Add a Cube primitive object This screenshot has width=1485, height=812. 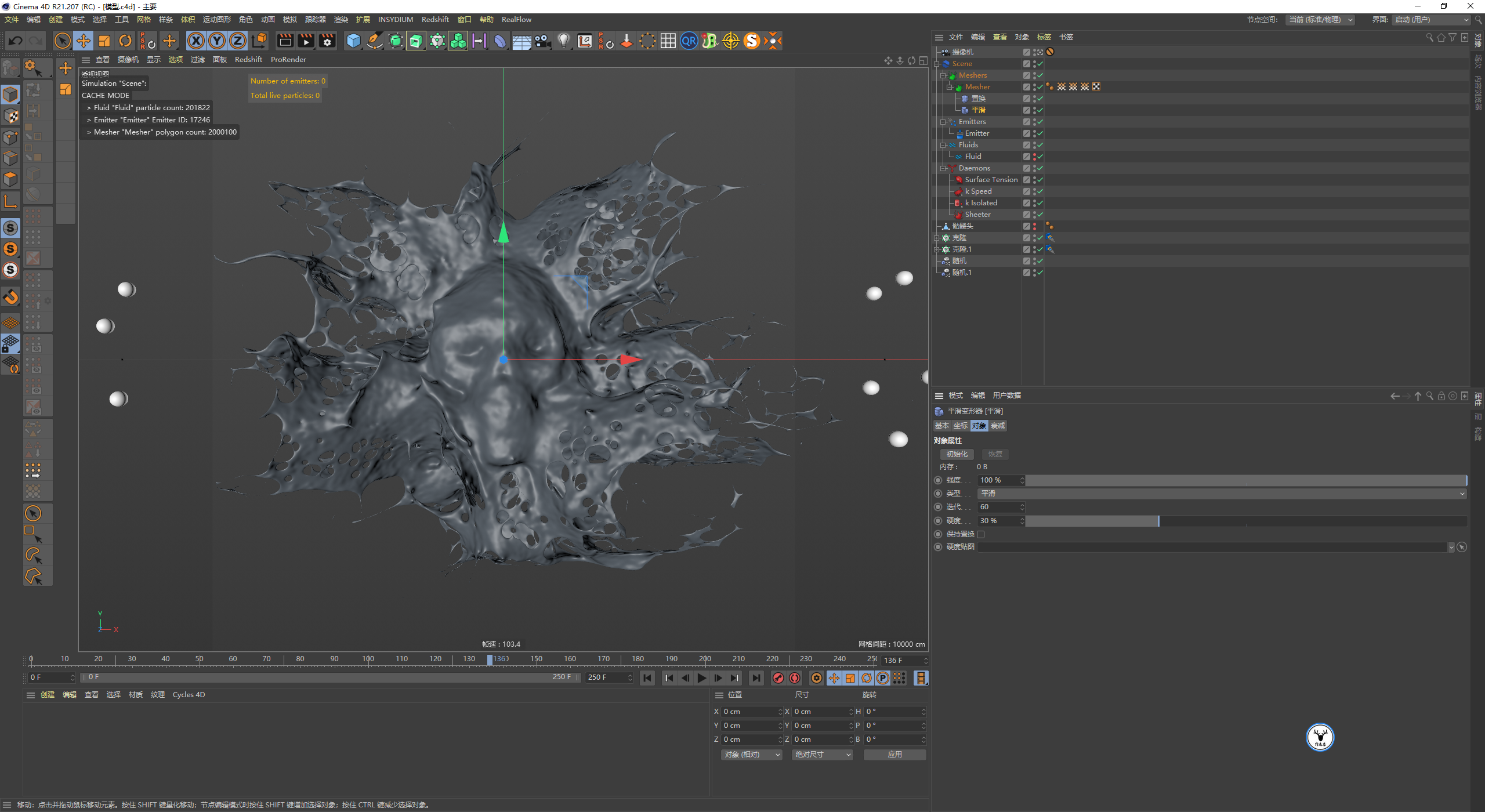tap(353, 41)
